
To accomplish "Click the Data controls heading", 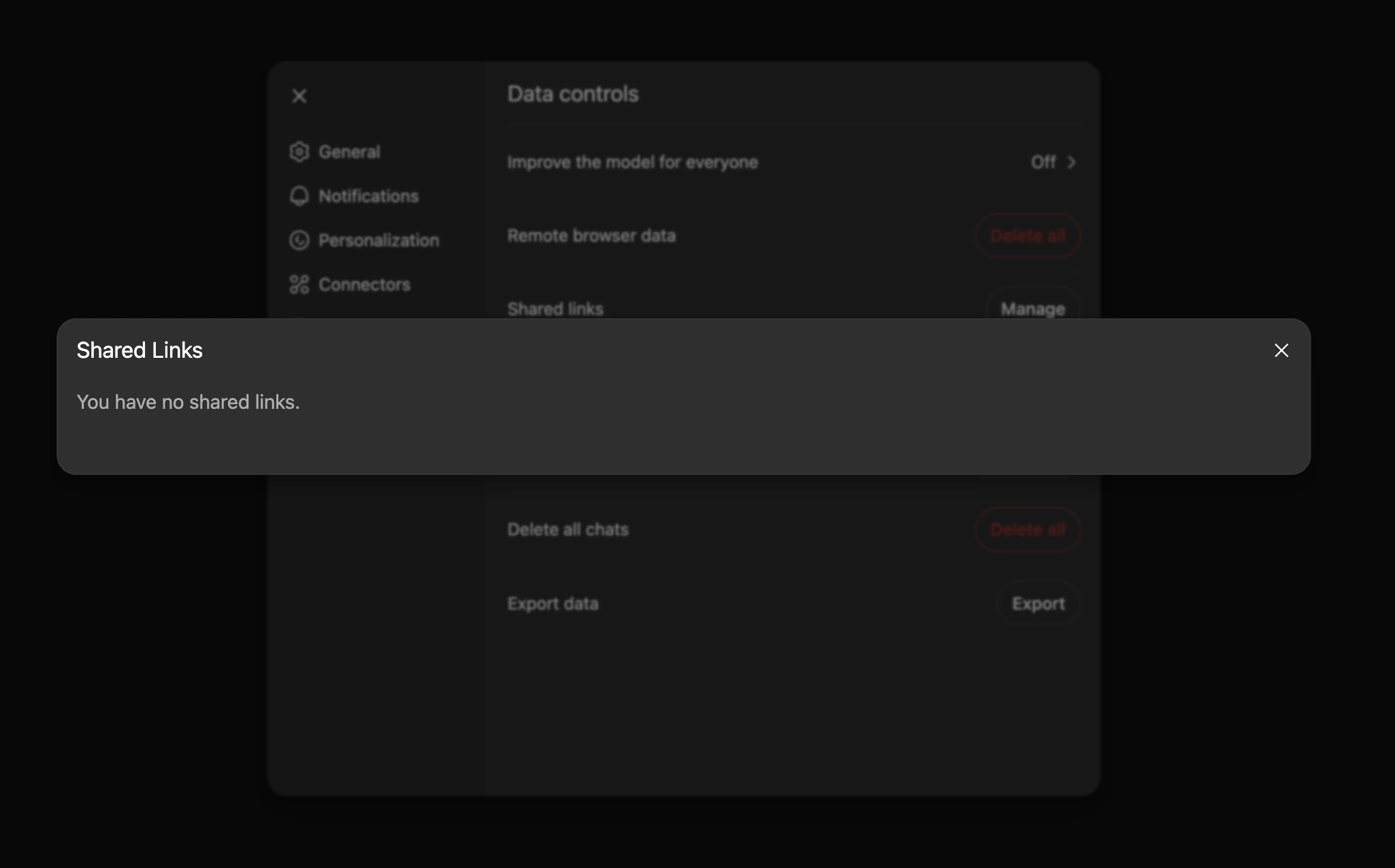I will (573, 94).
